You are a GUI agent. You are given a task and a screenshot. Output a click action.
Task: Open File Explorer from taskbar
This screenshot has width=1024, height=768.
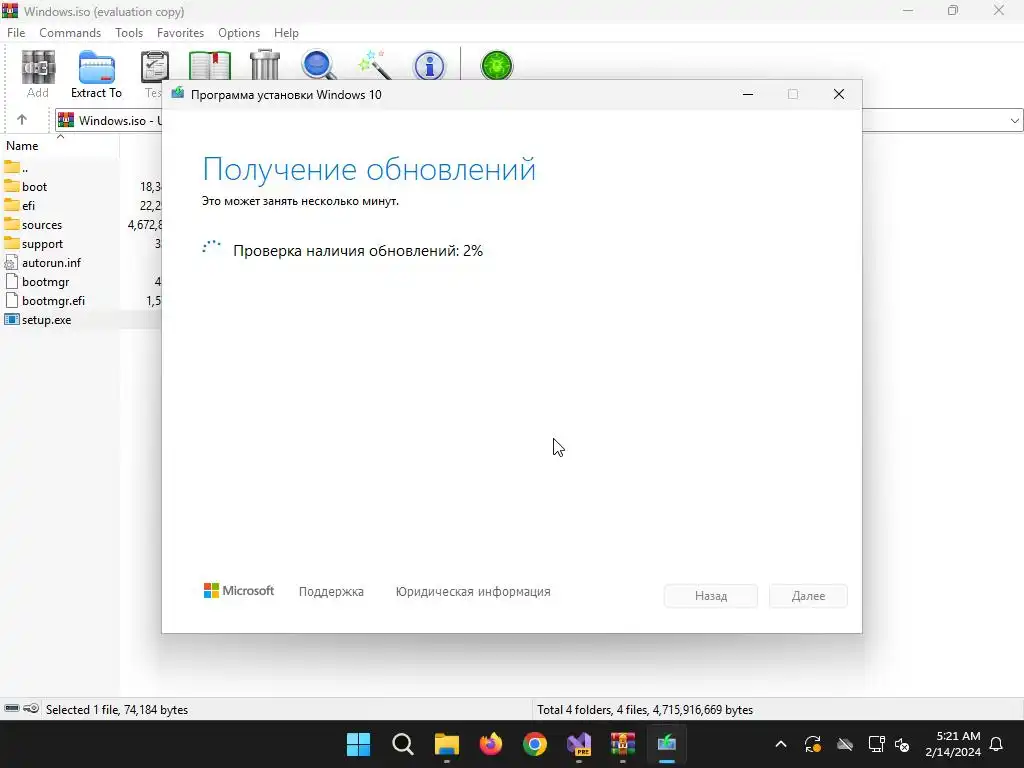447,744
